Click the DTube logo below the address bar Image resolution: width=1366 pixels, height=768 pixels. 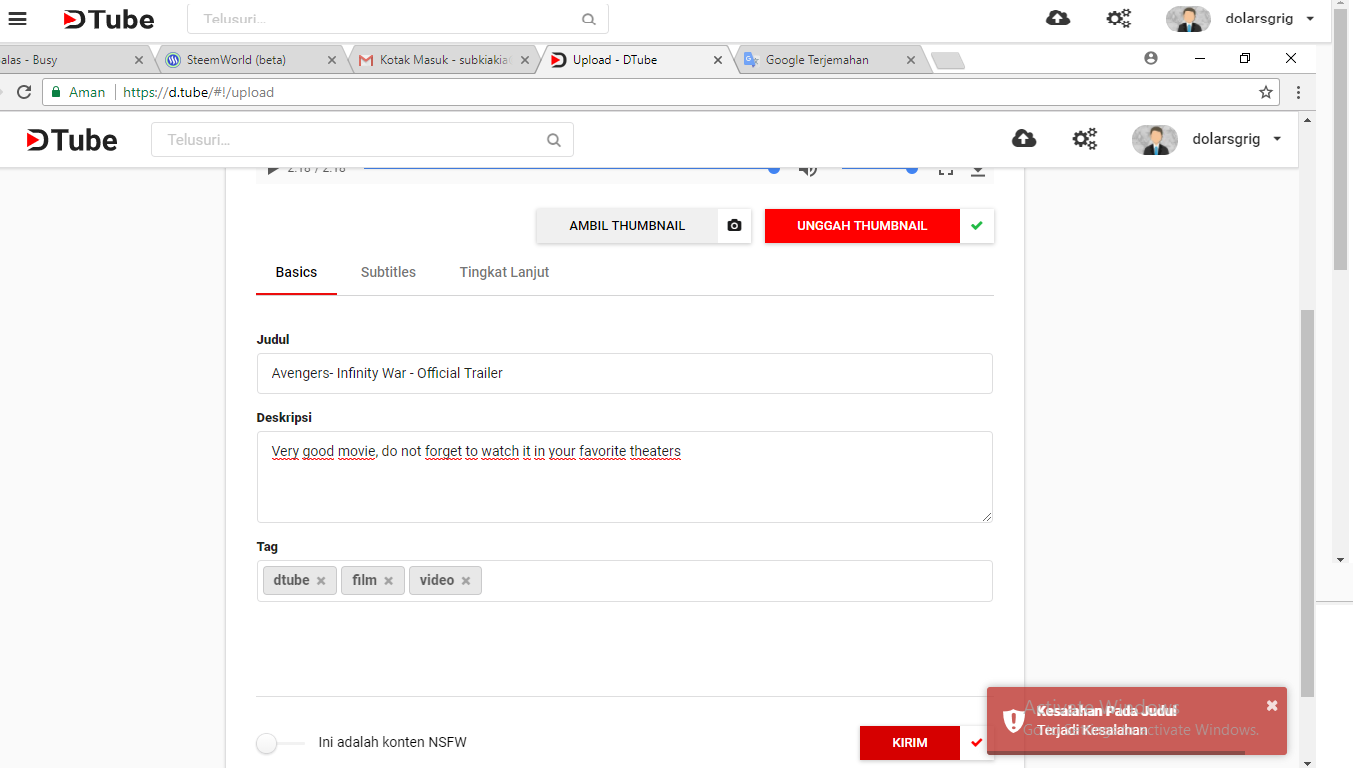(72, 140)
